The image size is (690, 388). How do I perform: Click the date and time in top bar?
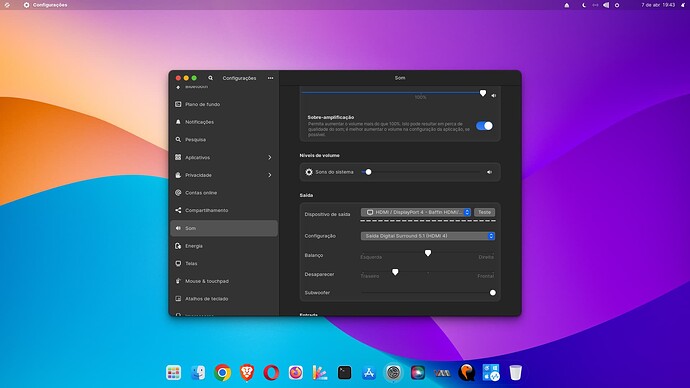(x=658, y=5)
